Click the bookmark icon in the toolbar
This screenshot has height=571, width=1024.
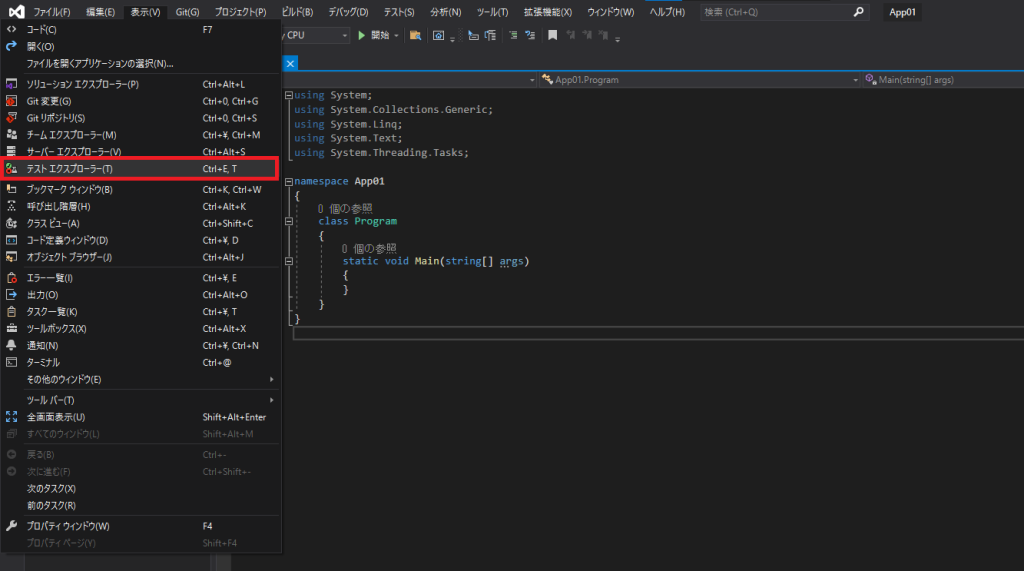[552, 35]
